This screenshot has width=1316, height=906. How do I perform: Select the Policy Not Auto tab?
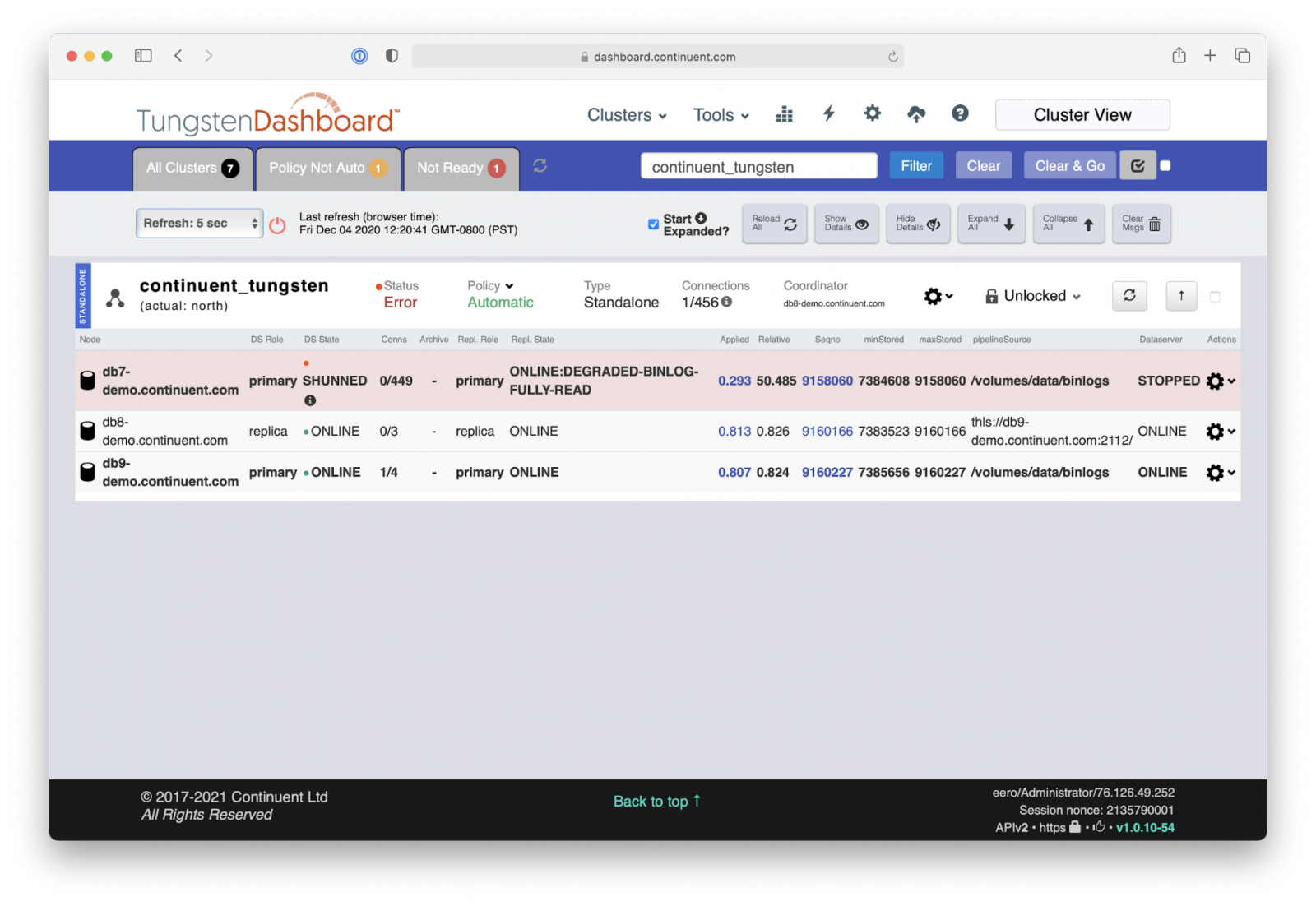pos(328,169)
